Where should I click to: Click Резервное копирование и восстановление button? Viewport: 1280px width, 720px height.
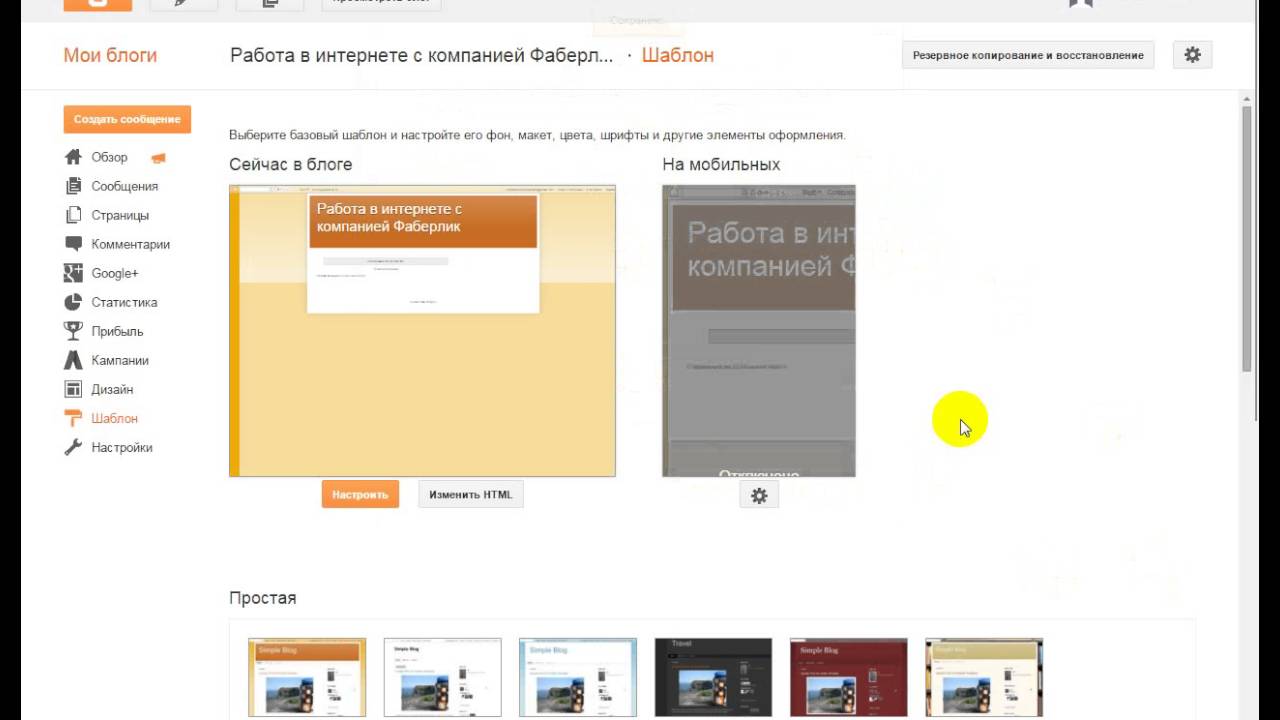(1028, 55)
